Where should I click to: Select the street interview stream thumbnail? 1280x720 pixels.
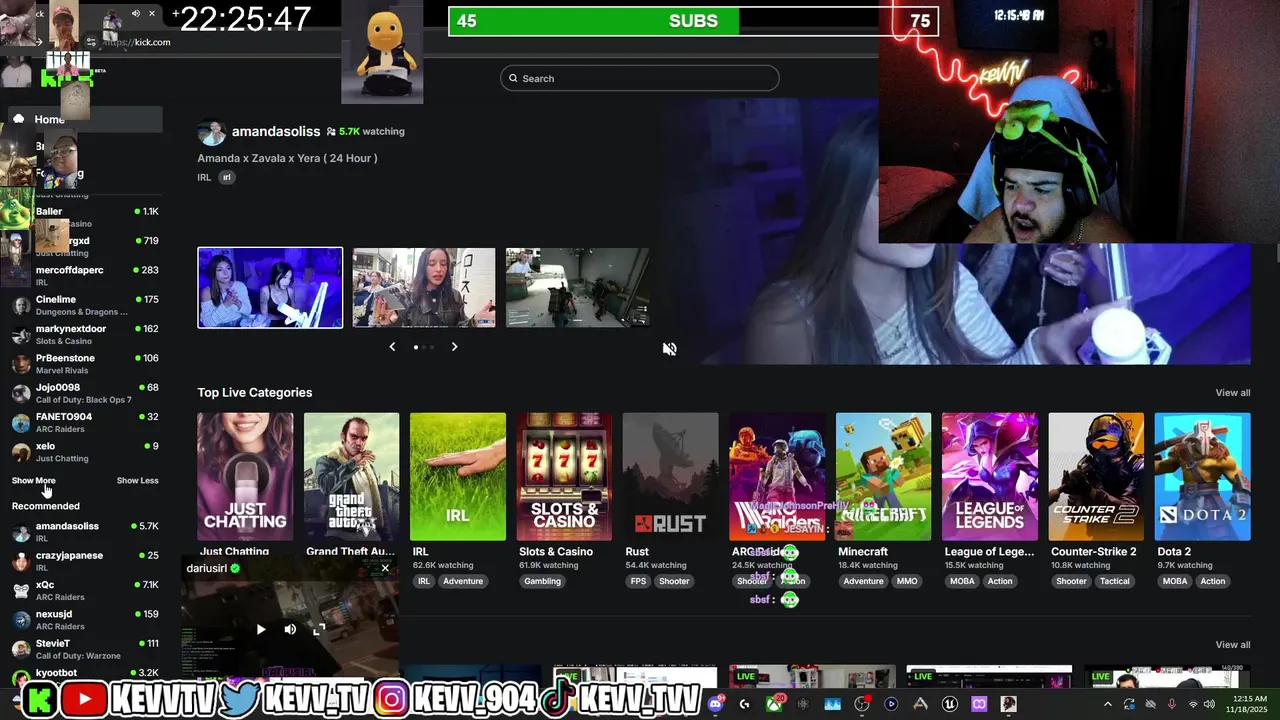tap(424, 287)
